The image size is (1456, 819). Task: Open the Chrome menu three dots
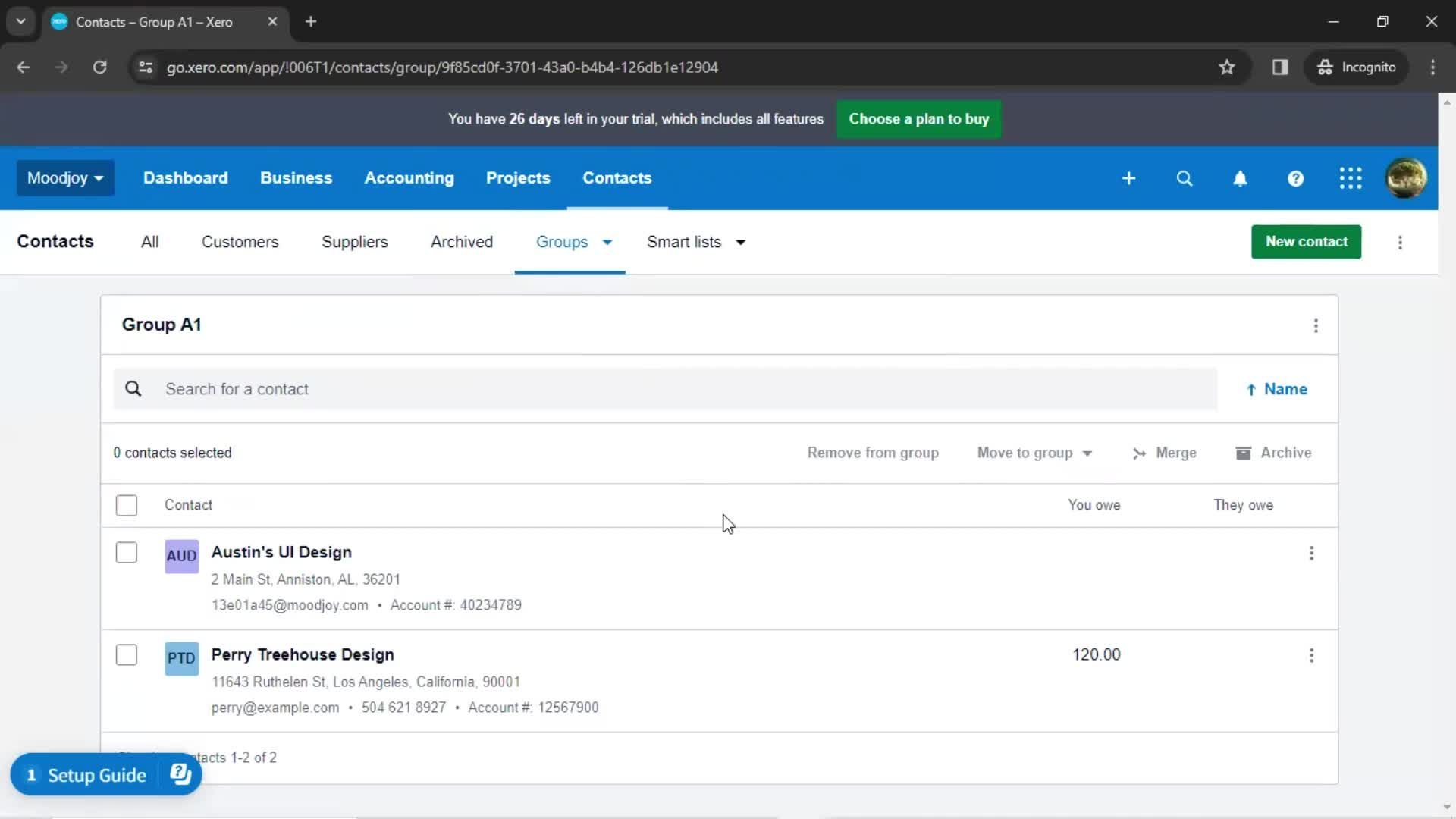pyautogui.click(x=1432, y=67)
